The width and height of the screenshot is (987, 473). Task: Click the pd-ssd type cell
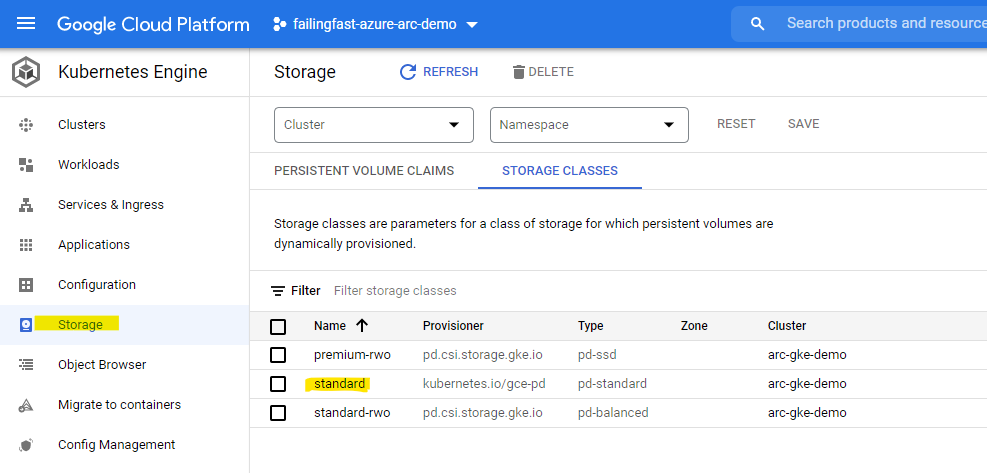(597, 355)
